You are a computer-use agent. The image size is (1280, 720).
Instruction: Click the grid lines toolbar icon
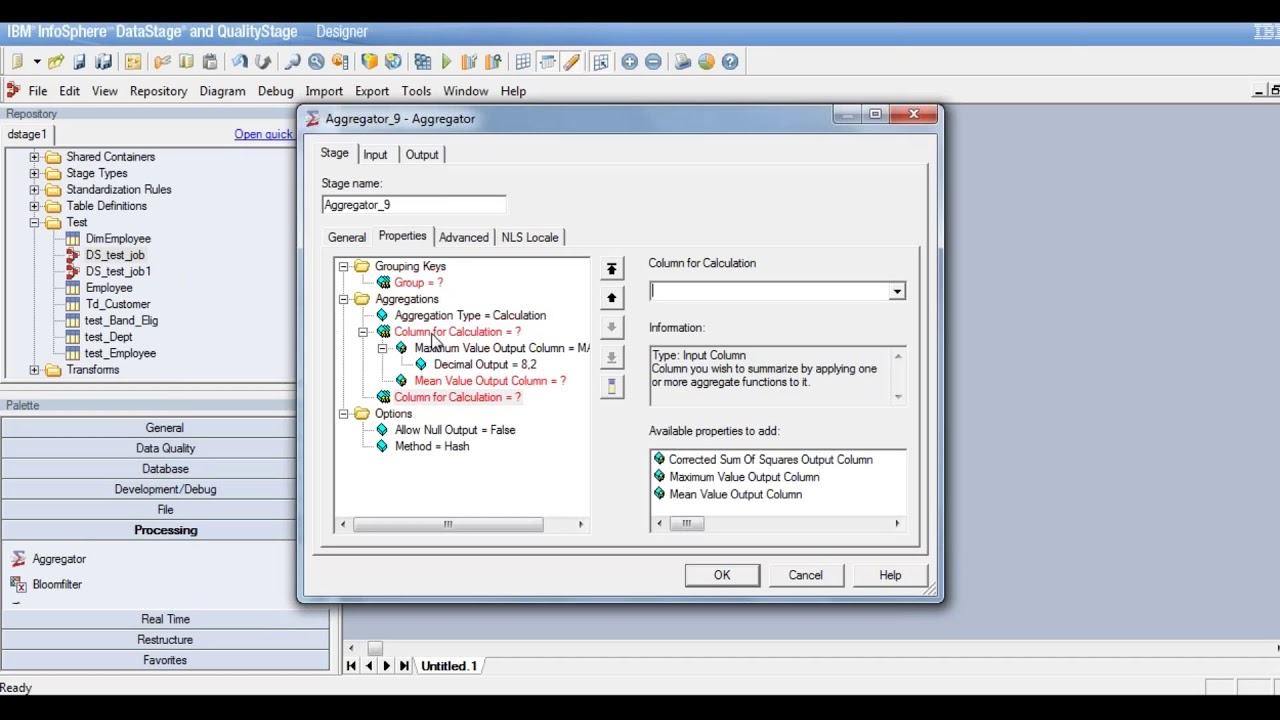coord(523,62)
